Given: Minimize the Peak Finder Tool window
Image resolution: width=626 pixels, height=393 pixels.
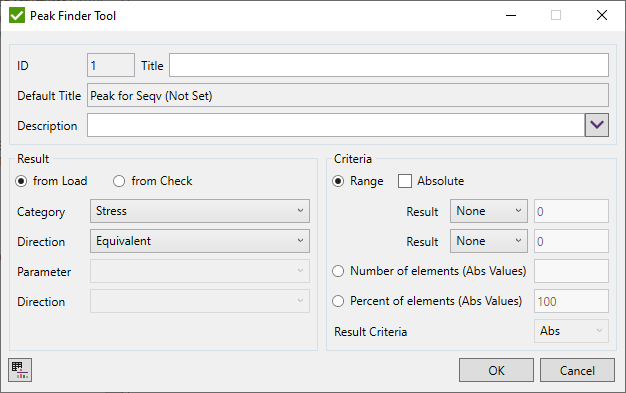Looking at the screenshot, I should [511, 16].
